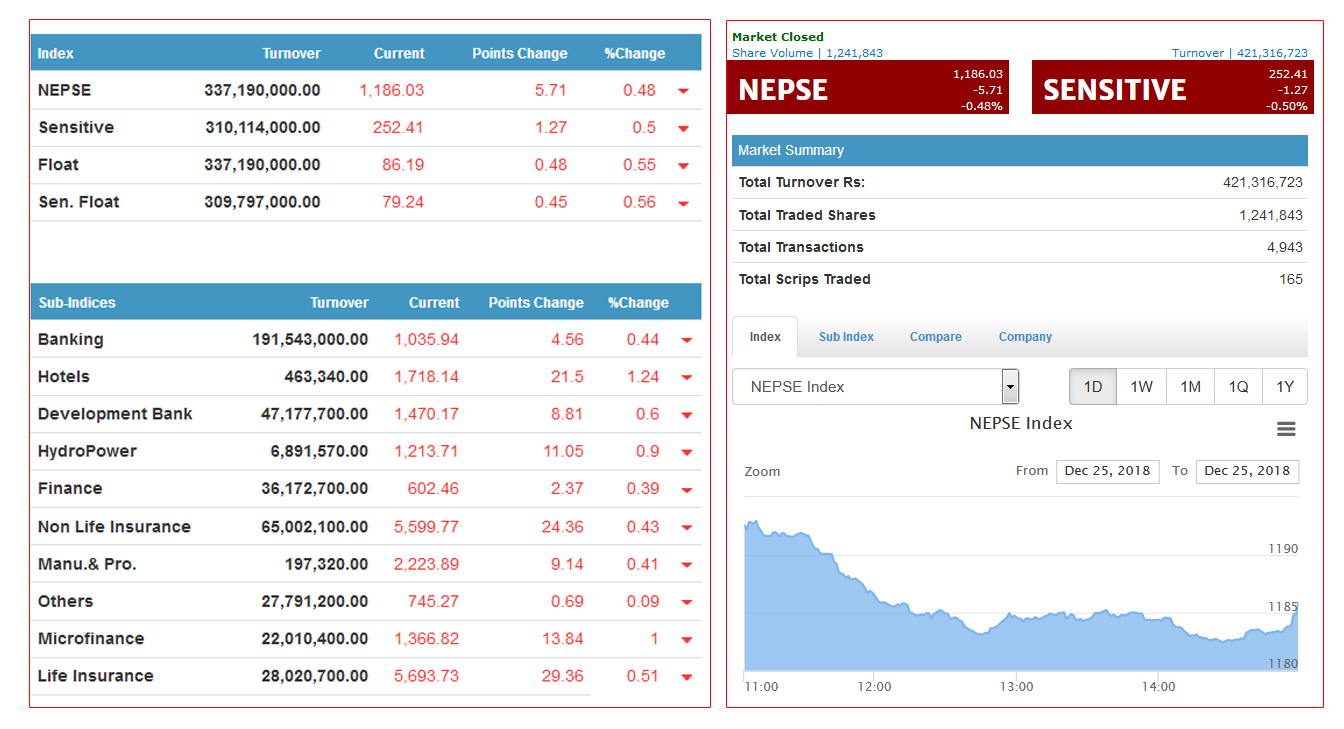1344x729 pixels.
Task: Click the red down arrow in HydroPower row
Action: point(687,452)
